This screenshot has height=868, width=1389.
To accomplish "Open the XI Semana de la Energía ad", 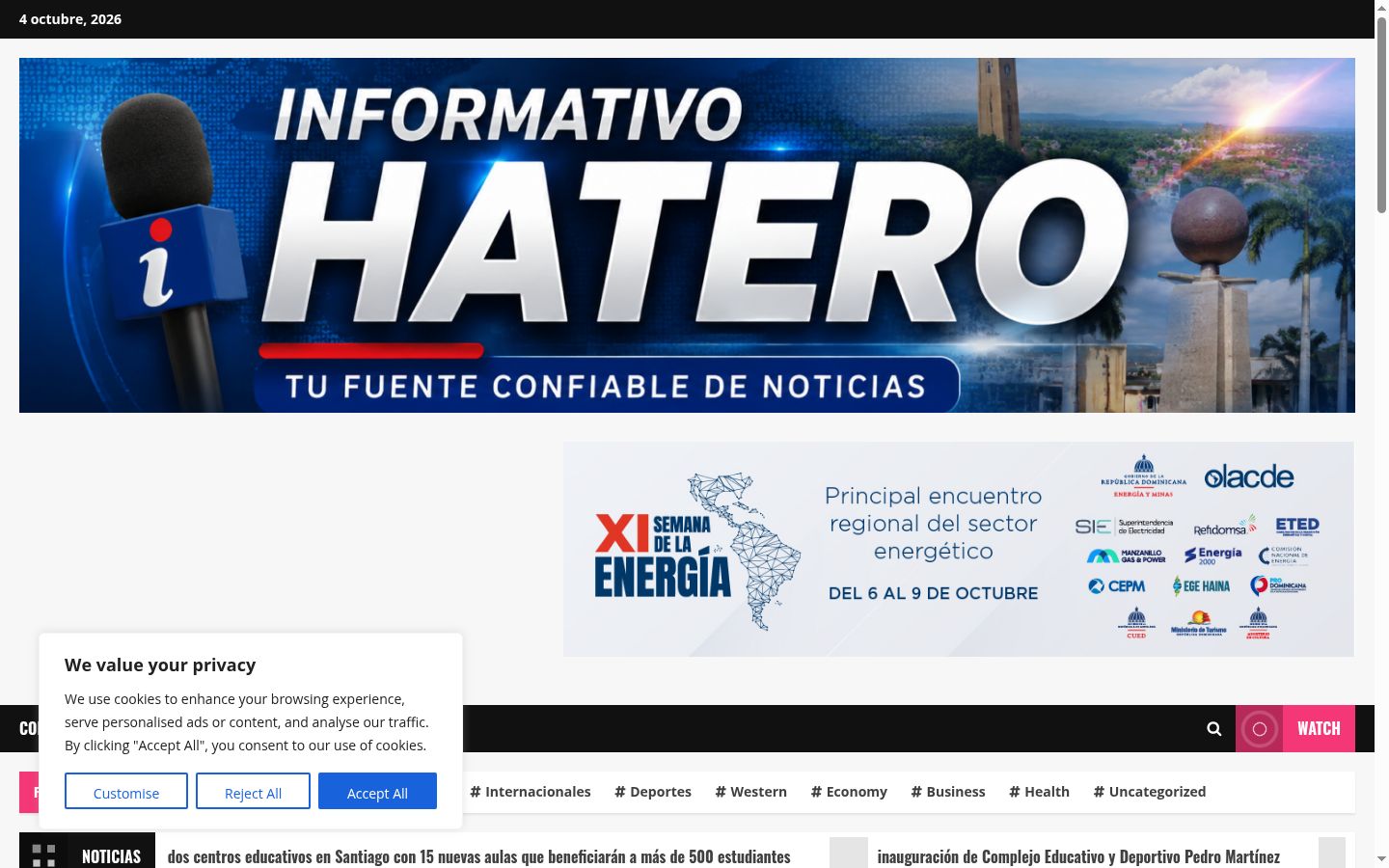I will (x=959, y=549).
